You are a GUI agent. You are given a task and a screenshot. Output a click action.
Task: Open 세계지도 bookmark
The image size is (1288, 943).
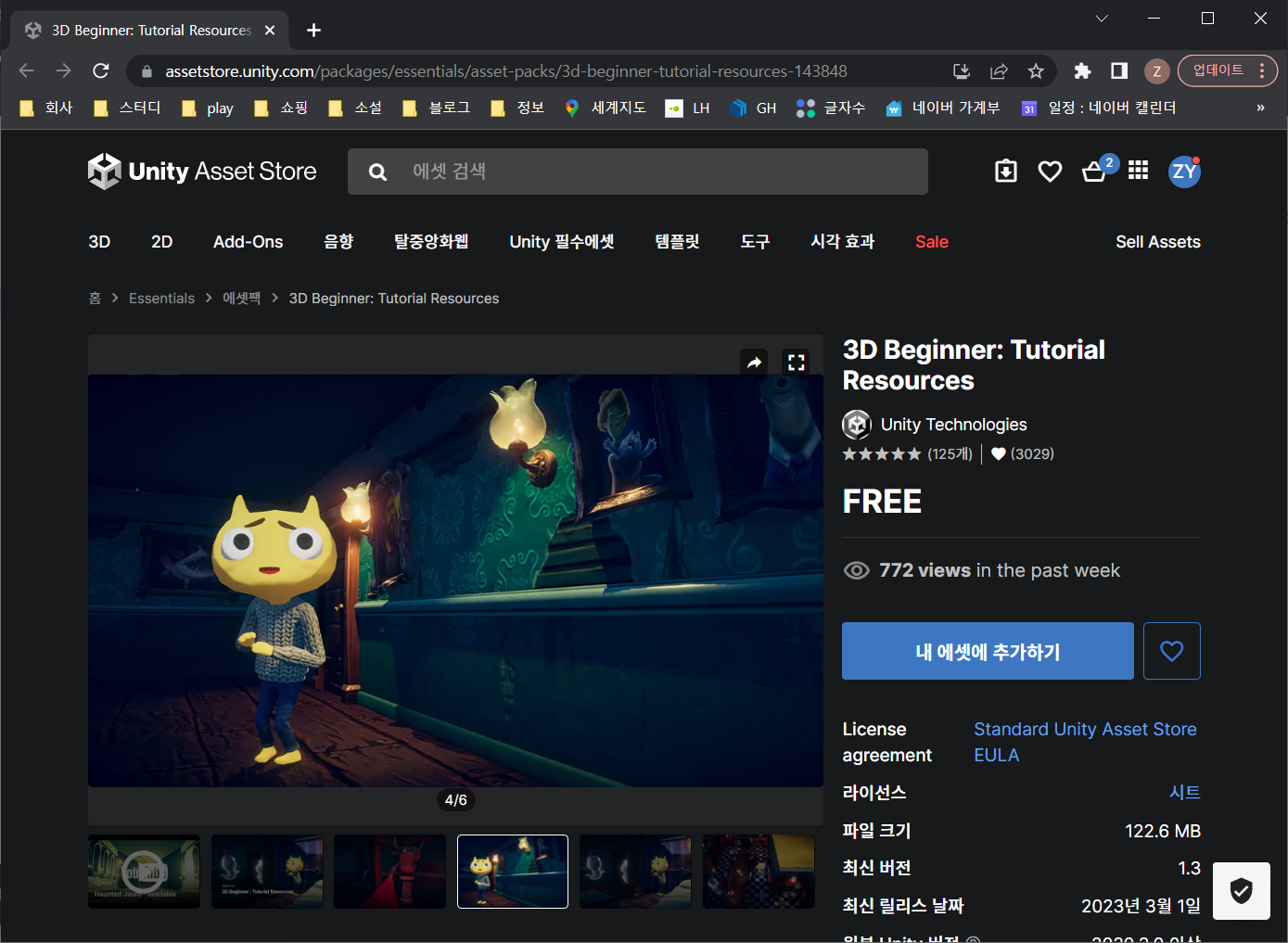click(x=605, y=108)
